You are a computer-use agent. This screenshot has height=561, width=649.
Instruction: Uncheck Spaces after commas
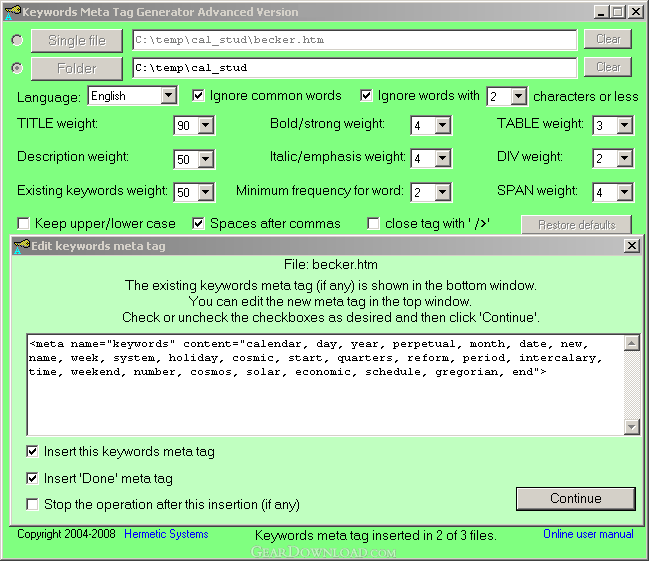[x=198, y=224]
